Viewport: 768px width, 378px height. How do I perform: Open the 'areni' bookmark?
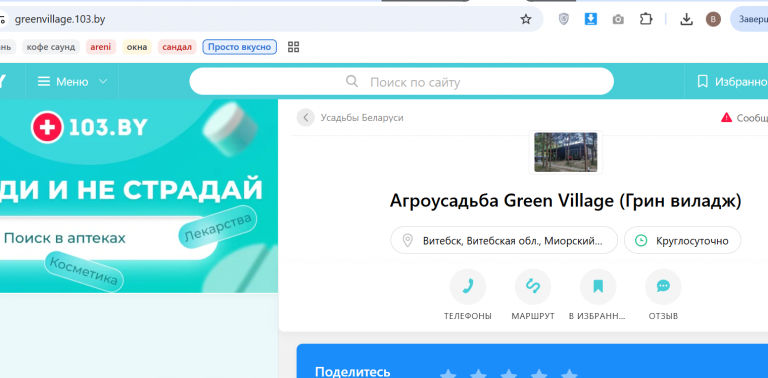click(x=101, y=47)
